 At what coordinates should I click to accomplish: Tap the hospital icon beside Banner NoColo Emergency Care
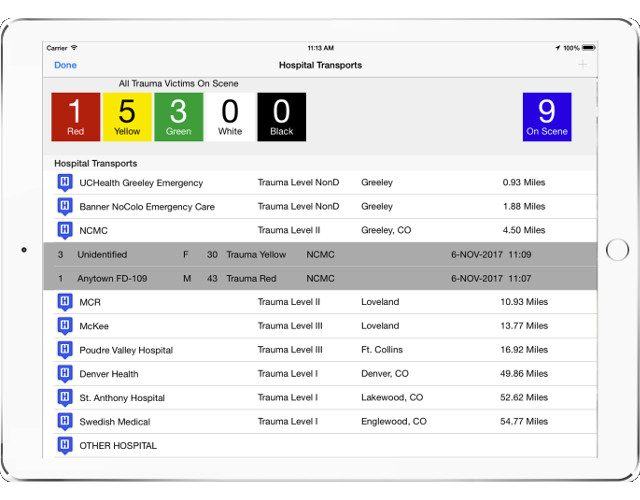click(65, 207)
